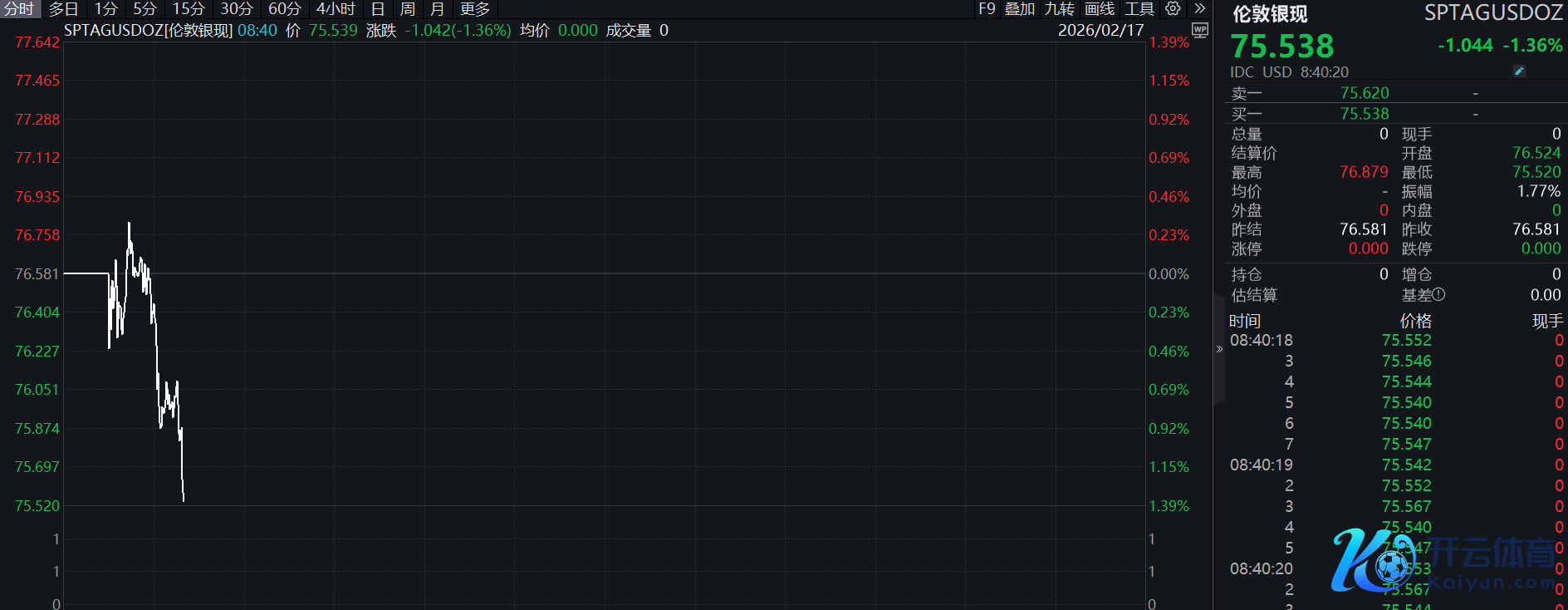Screen dimensions: 1568x610
Task: Open the 更多 periods dropdown
Action: (475, 9)
